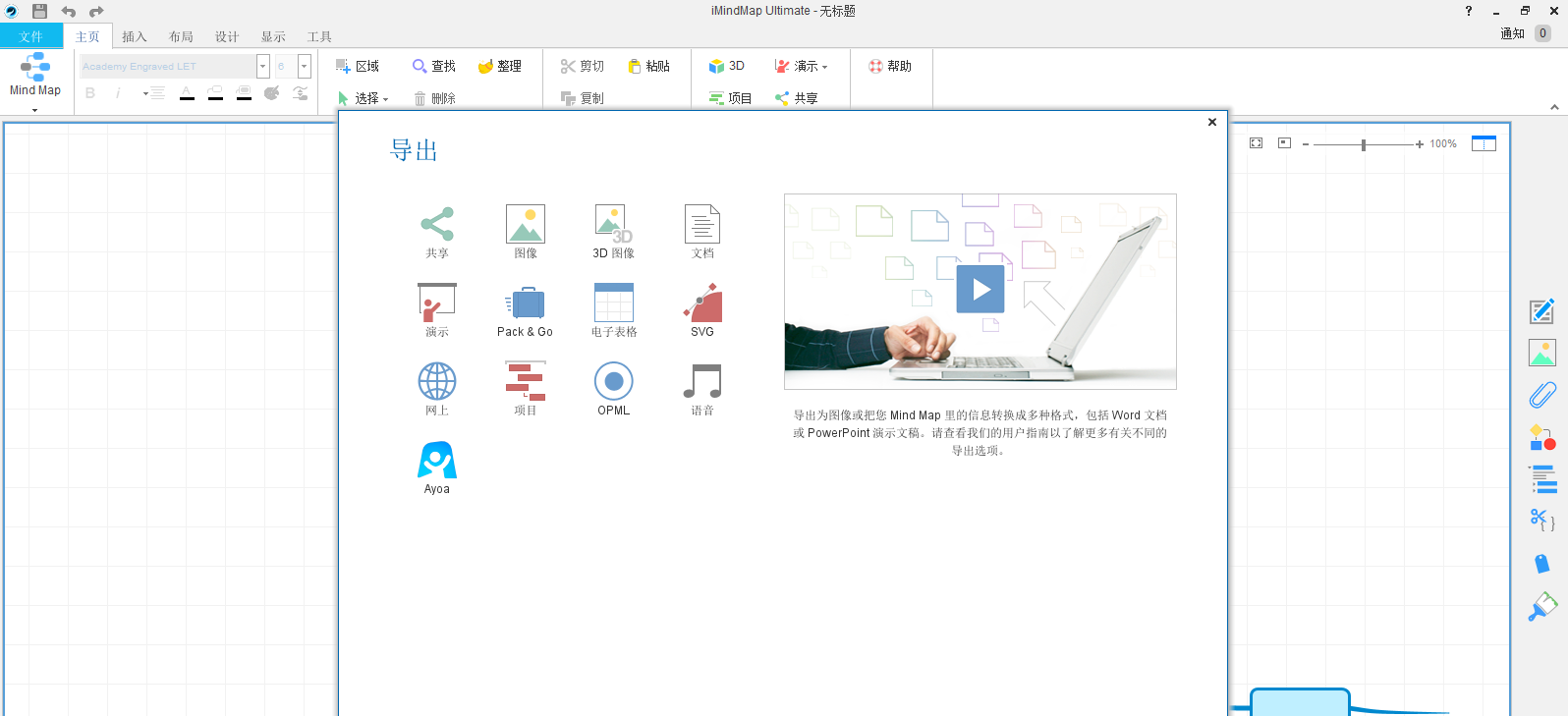Screen dimensions: 1568x716
Task: Click the 删除 (Delete) button
Action: coord(433,98)
